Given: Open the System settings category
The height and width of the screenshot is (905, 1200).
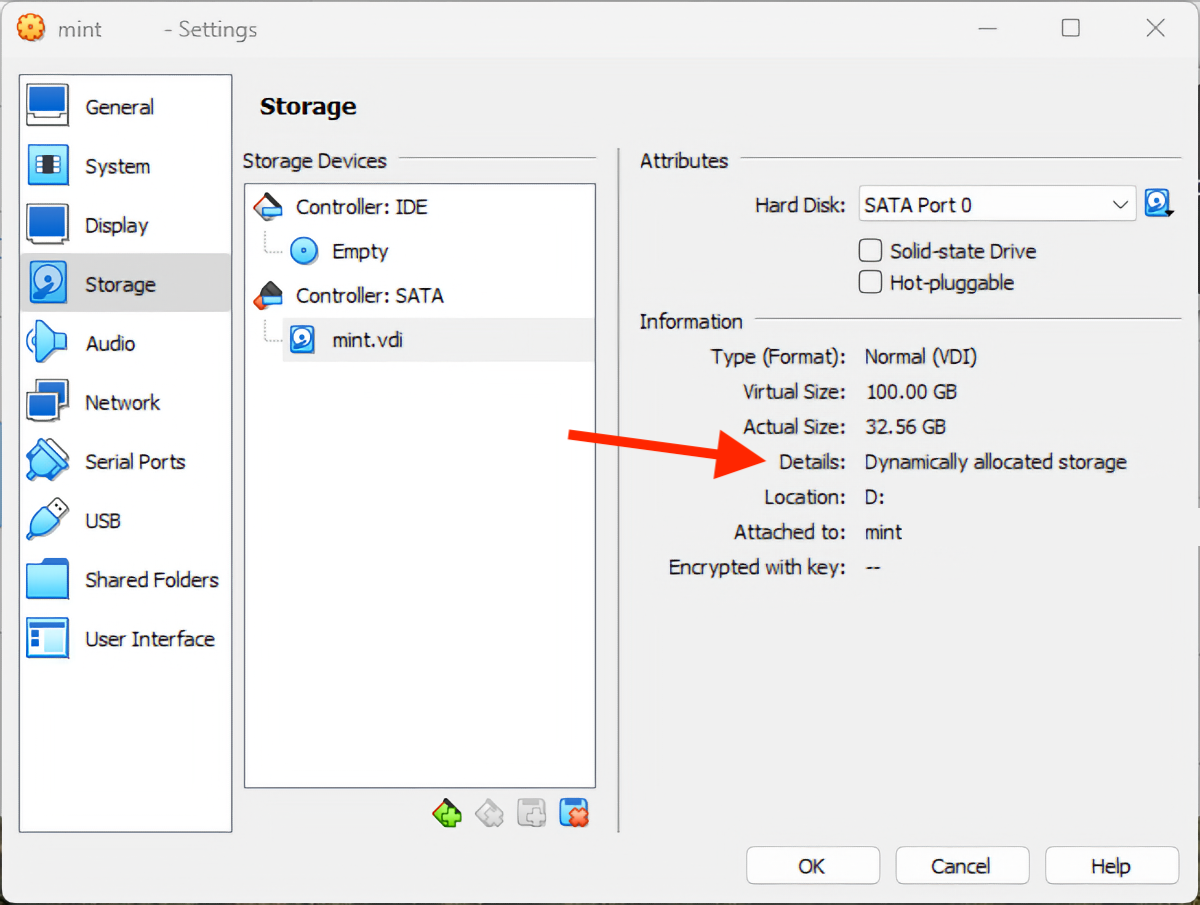Looking at the screenshot, I should [x=126, y=166].
